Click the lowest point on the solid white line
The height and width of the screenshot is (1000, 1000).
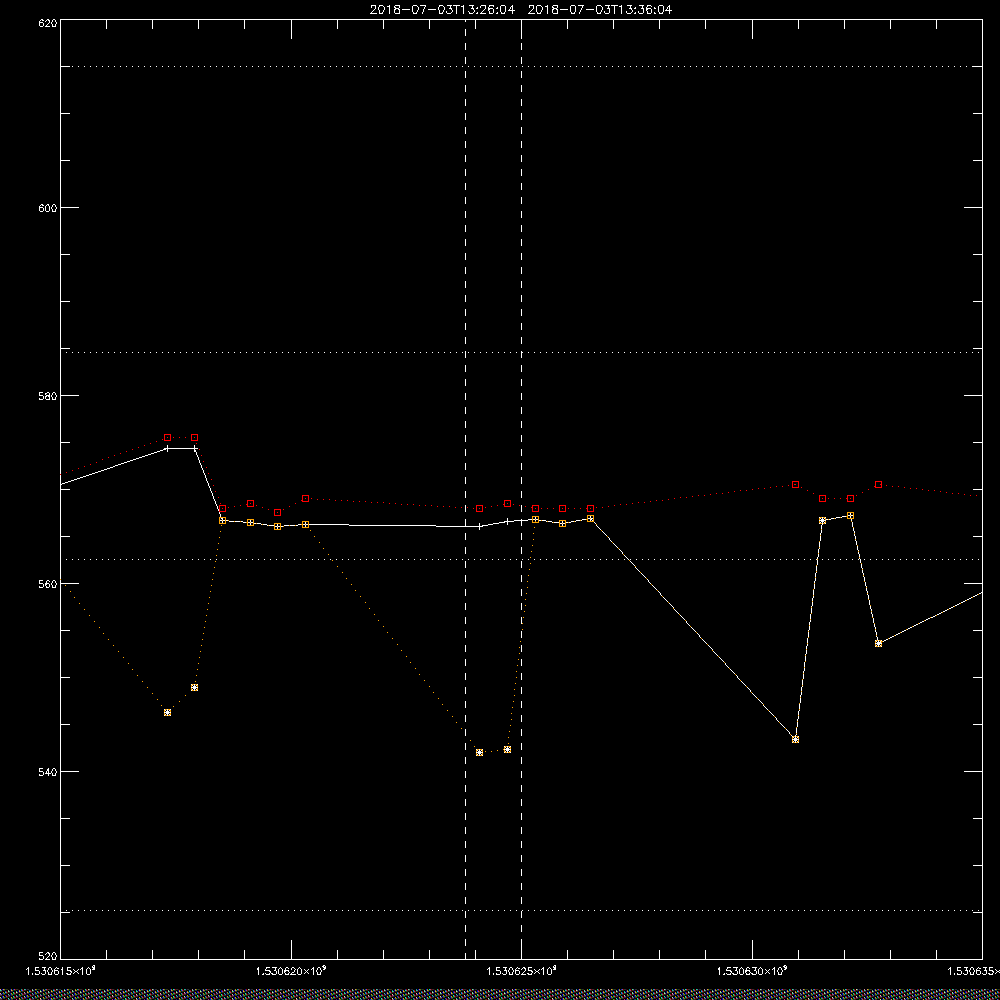click(795, 739)
